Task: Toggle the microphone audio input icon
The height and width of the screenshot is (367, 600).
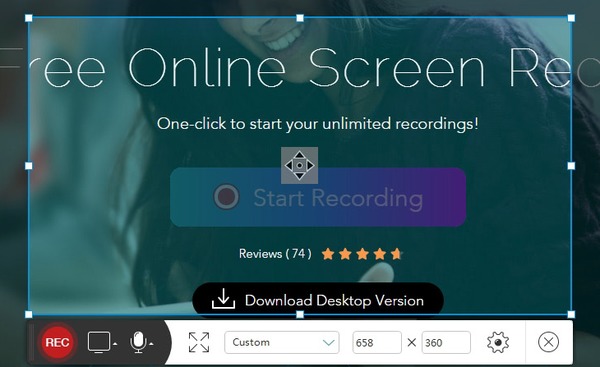Action: click(138, 342)
